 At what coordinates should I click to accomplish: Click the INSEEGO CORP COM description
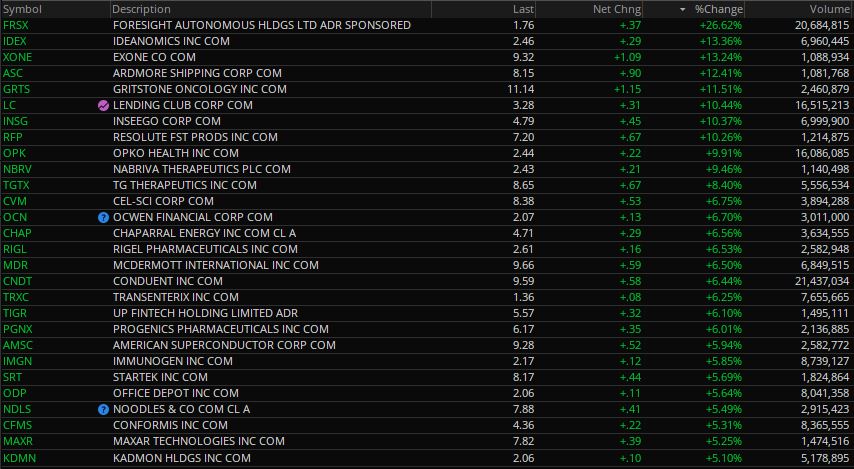167,121
